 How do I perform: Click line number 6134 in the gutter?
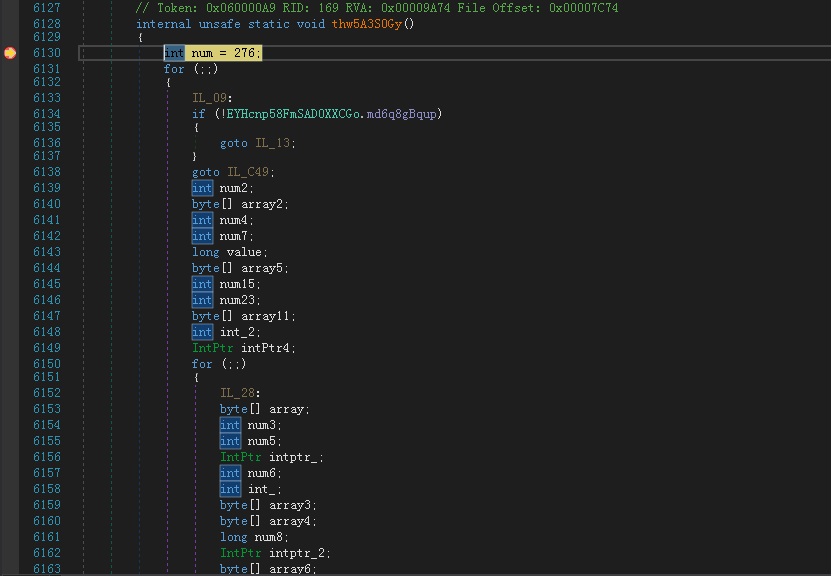(x=47, y=114)
